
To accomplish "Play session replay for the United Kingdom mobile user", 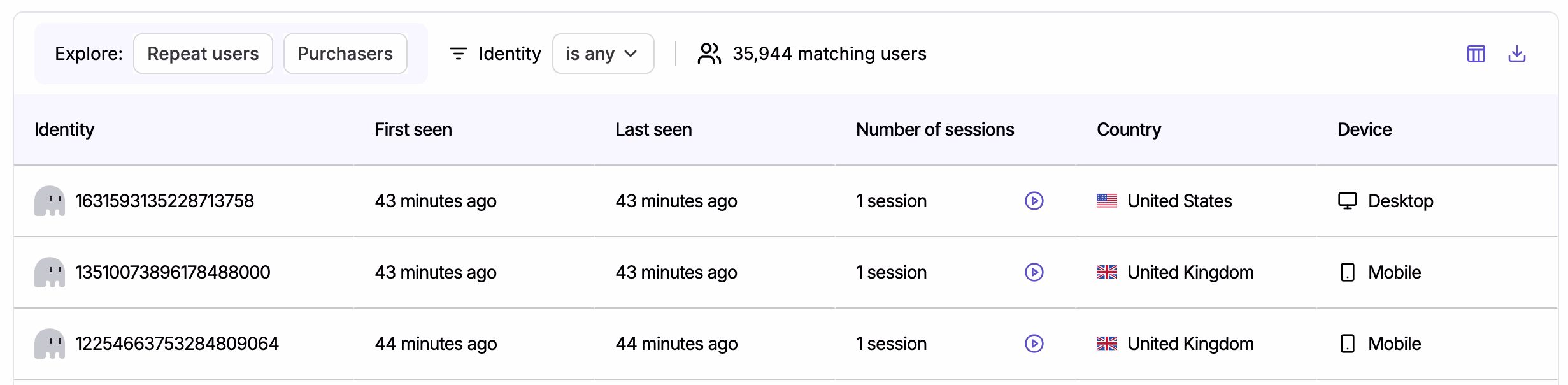I will point(1034,272).
